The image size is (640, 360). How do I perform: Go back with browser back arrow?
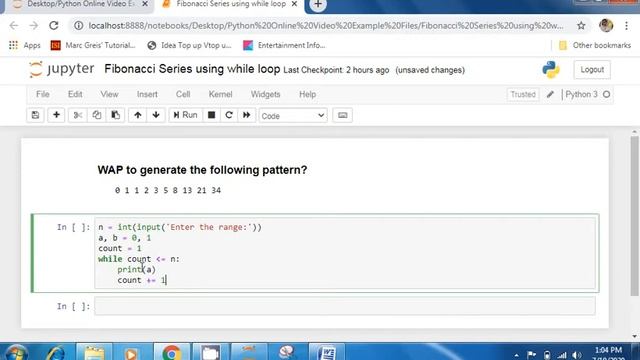(x=14, y=26)
